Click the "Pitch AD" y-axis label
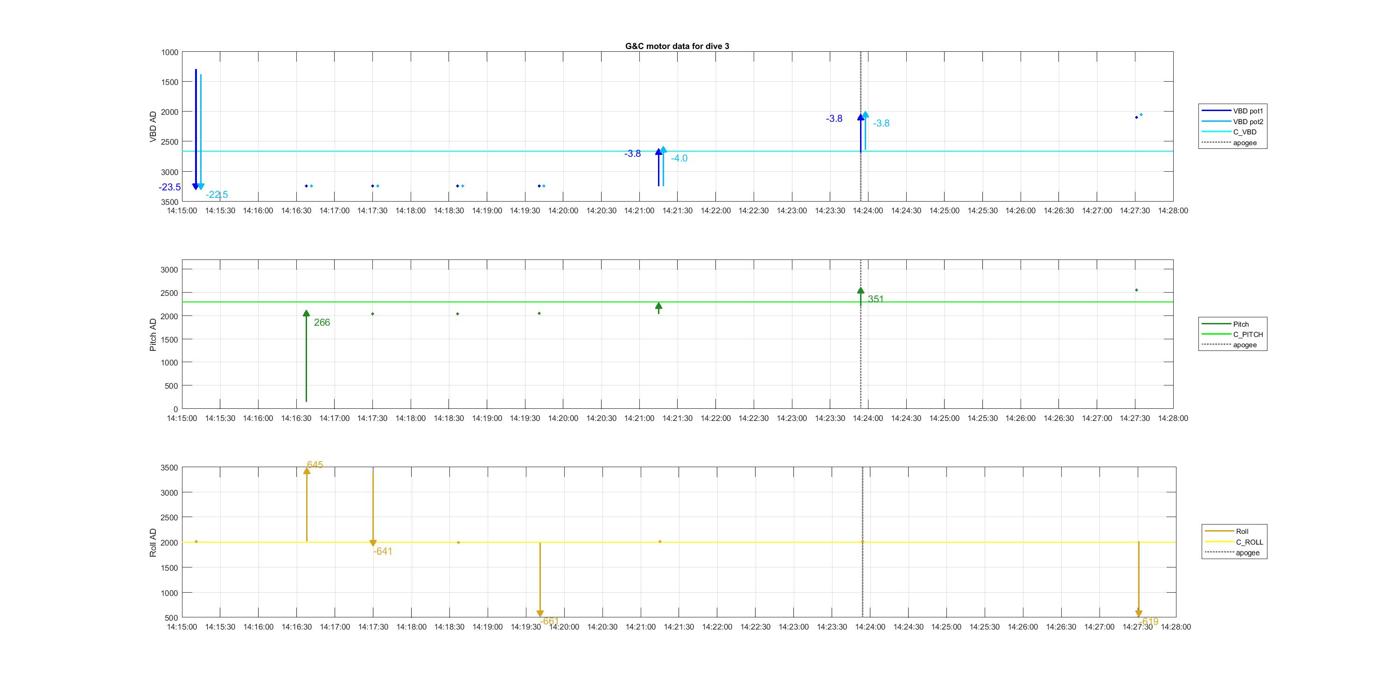The height and width of the screenshot is (693, 1400). [154, 335]
